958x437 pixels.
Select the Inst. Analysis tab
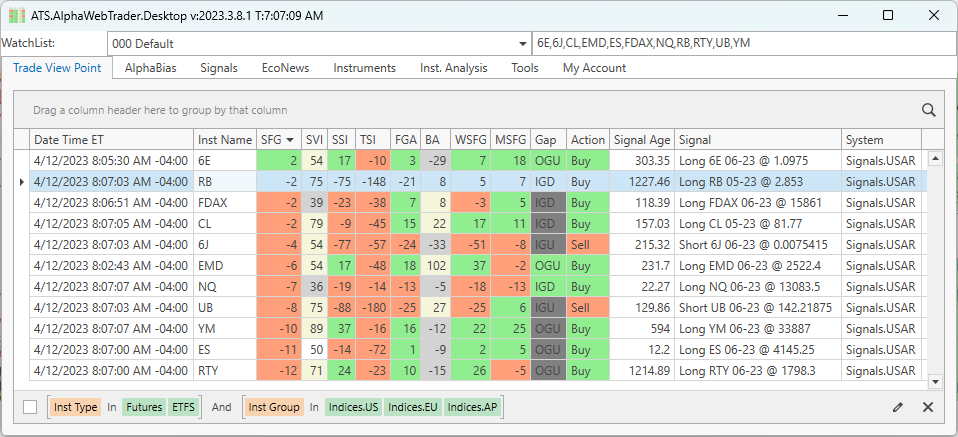[453, 68]
